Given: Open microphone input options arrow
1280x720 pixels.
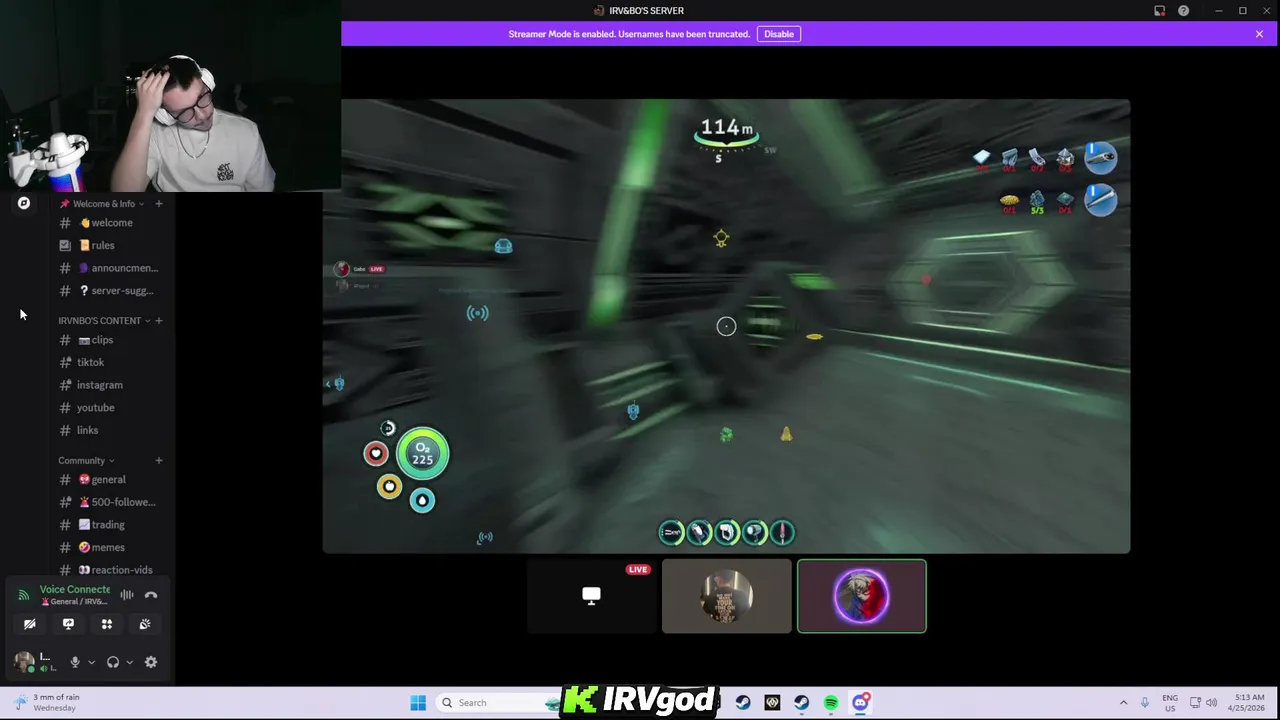Looking at the screenshot, I should pyautogui.click(x=91, y=662).
